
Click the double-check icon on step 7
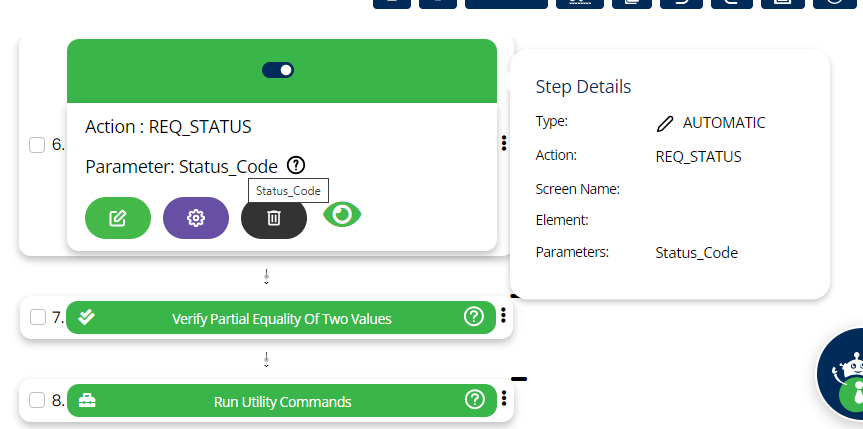[87, 317]
